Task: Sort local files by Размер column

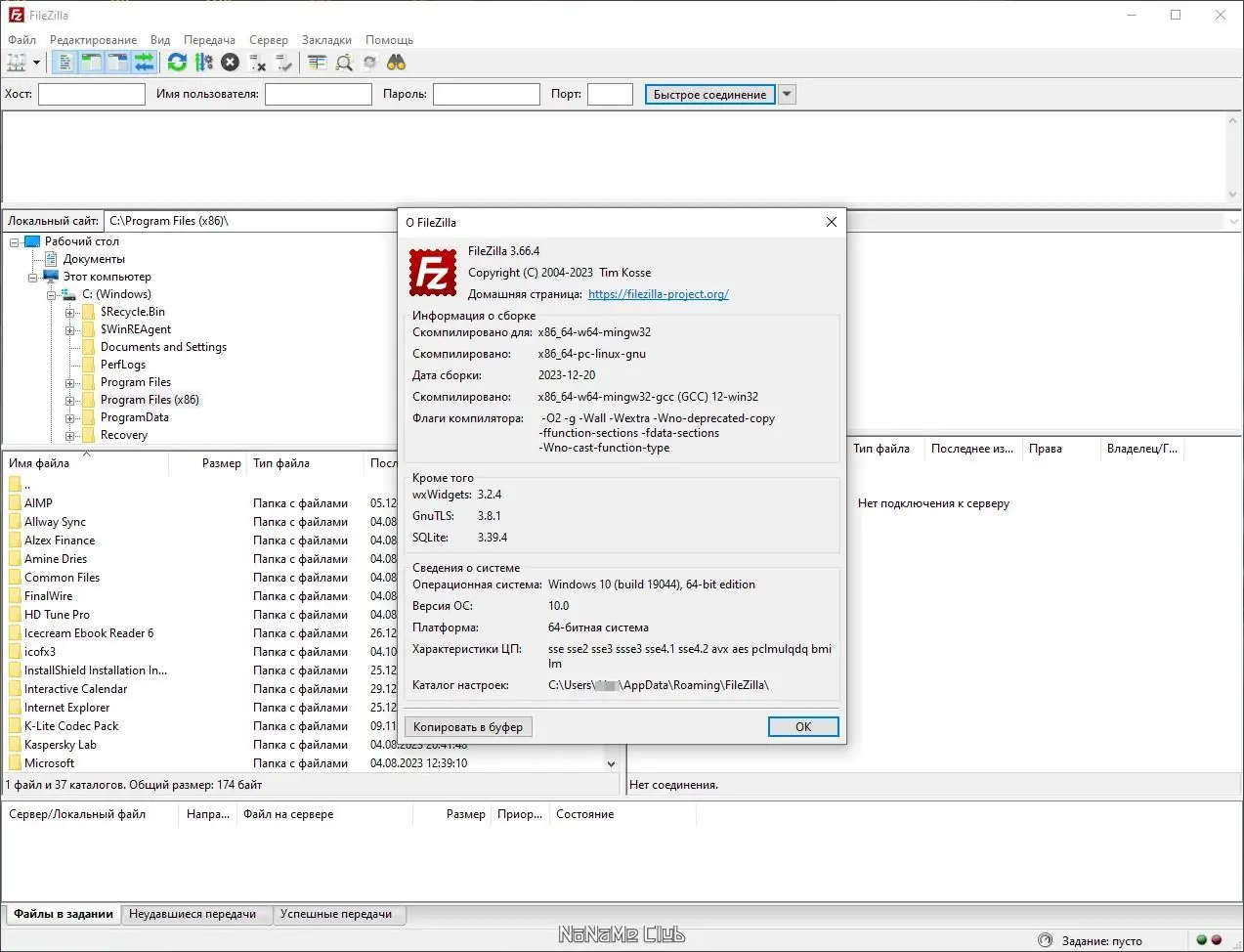Action: (x=209, y=463)
